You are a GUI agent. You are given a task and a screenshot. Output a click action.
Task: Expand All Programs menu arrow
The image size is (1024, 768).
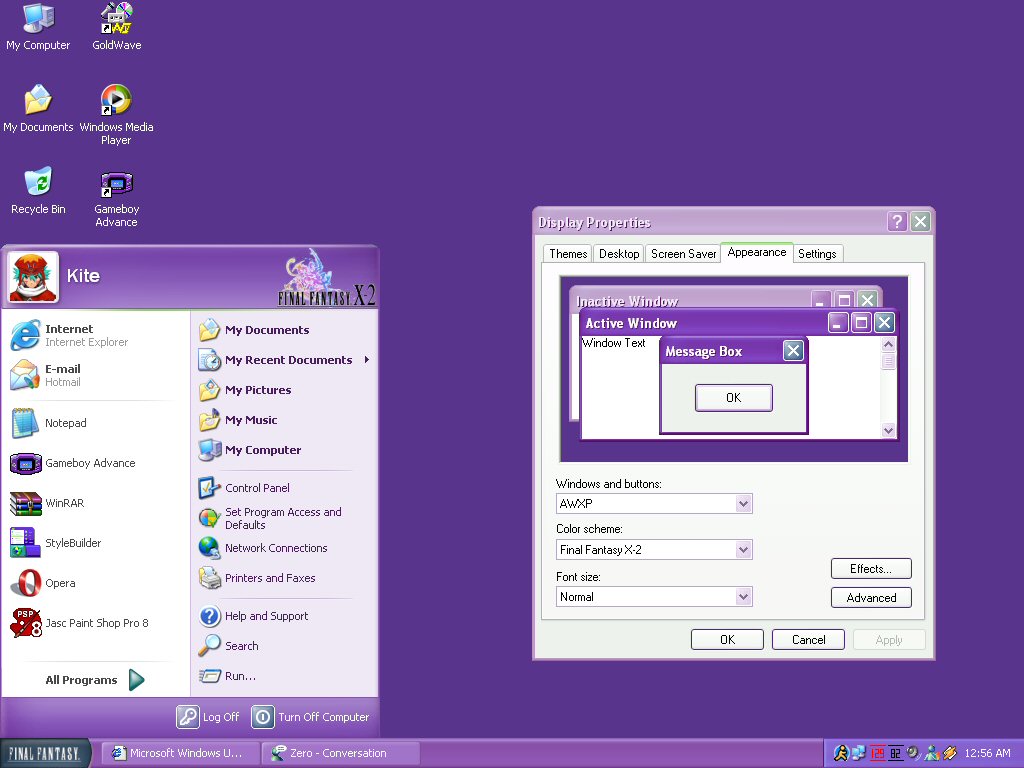[136, 680]
